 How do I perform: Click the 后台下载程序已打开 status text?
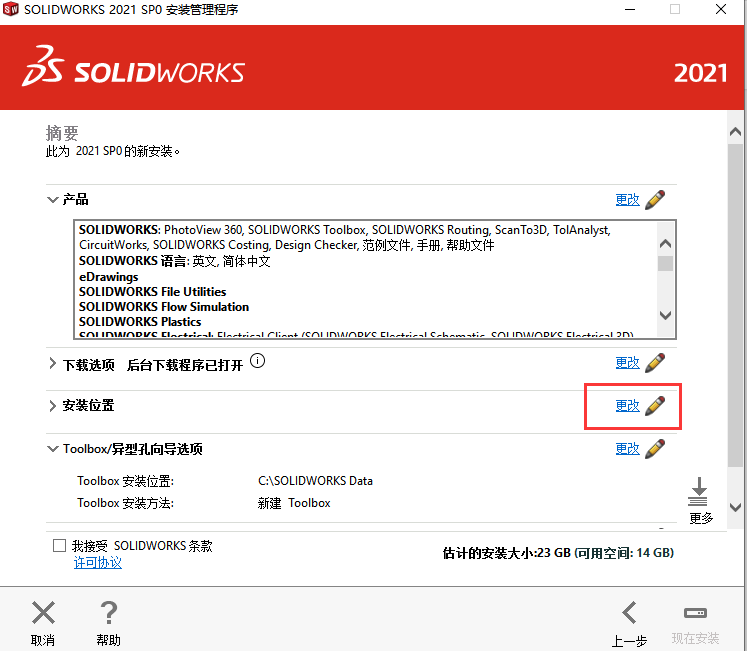[x=185, y=366]
